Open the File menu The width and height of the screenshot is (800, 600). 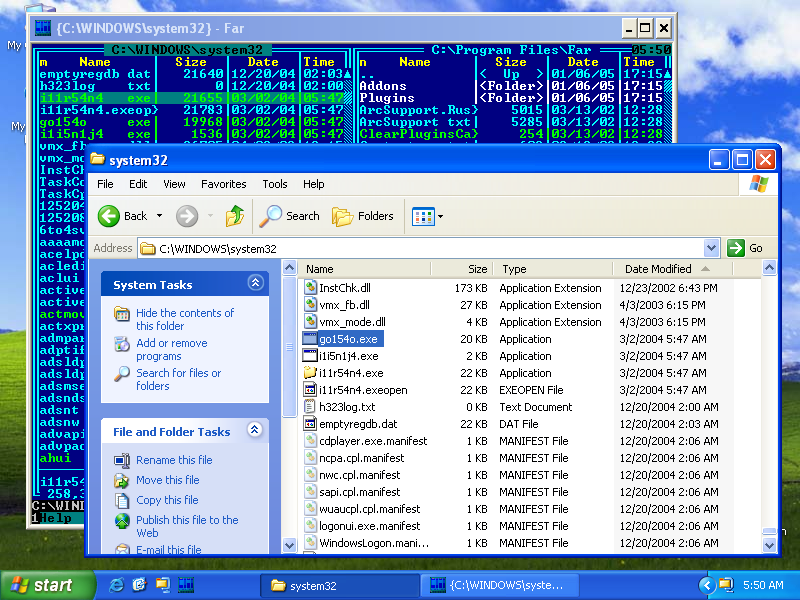(x=105, y=184)
